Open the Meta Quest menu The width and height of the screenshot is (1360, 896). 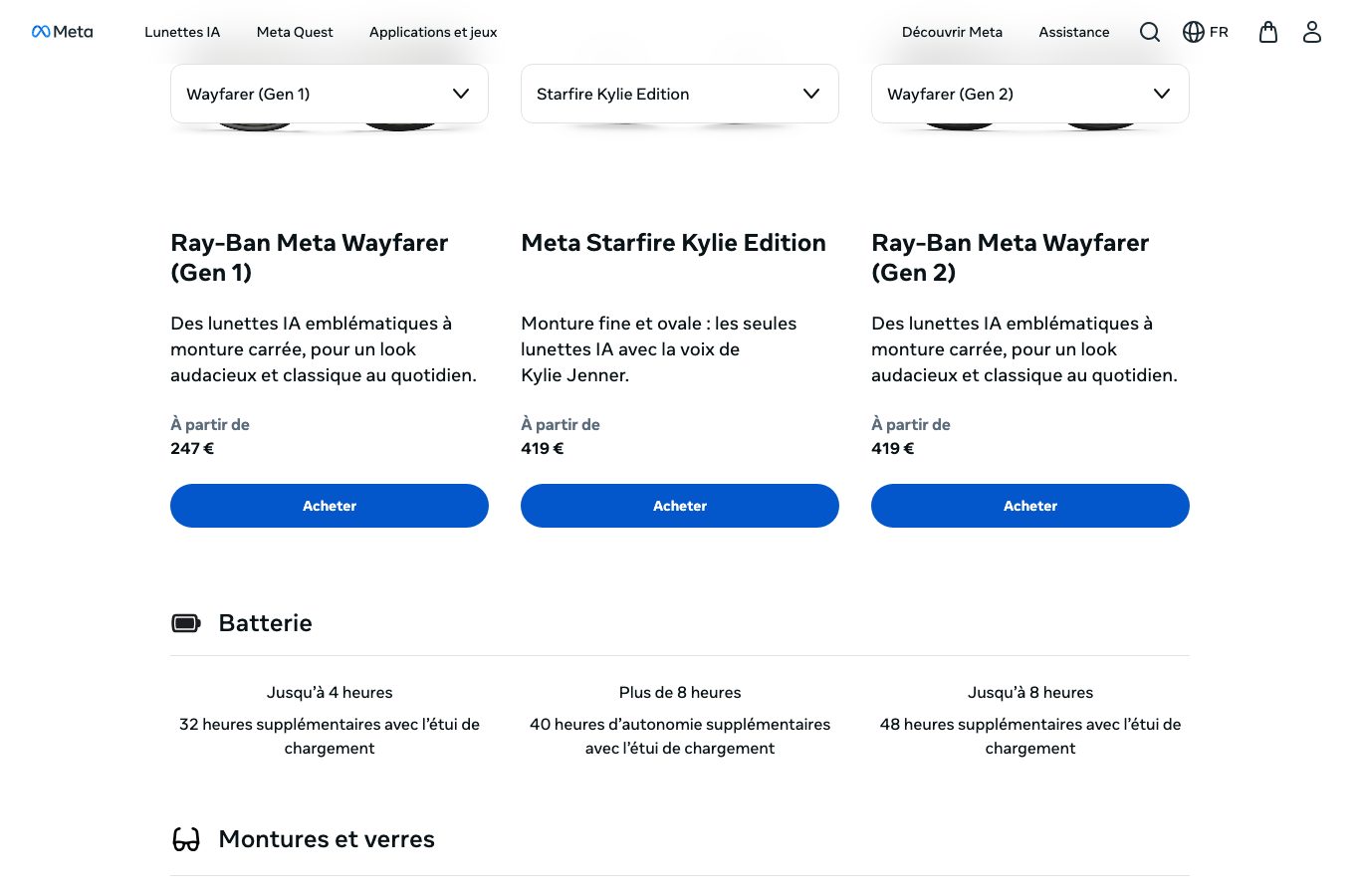pos(295,32)
